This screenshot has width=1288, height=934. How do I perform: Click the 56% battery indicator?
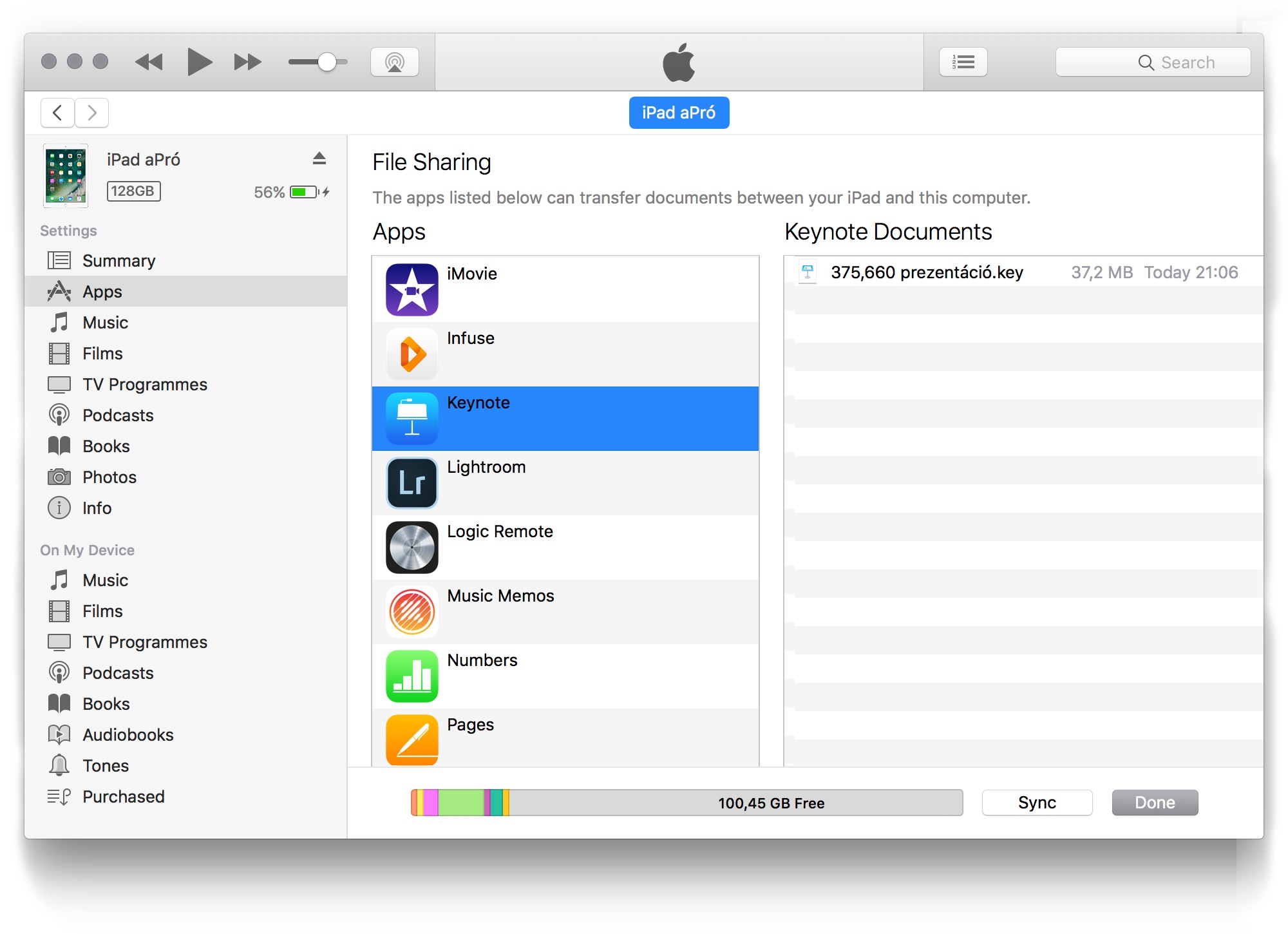(292, 192)
